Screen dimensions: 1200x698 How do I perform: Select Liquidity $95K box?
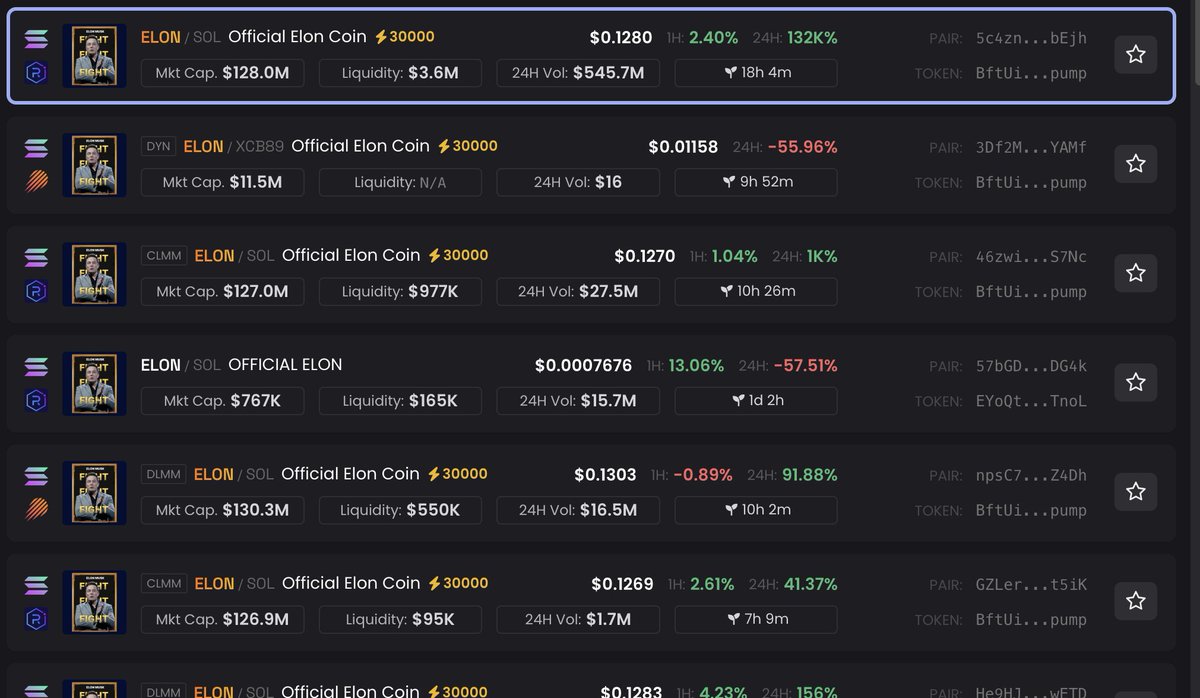click(400, 619)
